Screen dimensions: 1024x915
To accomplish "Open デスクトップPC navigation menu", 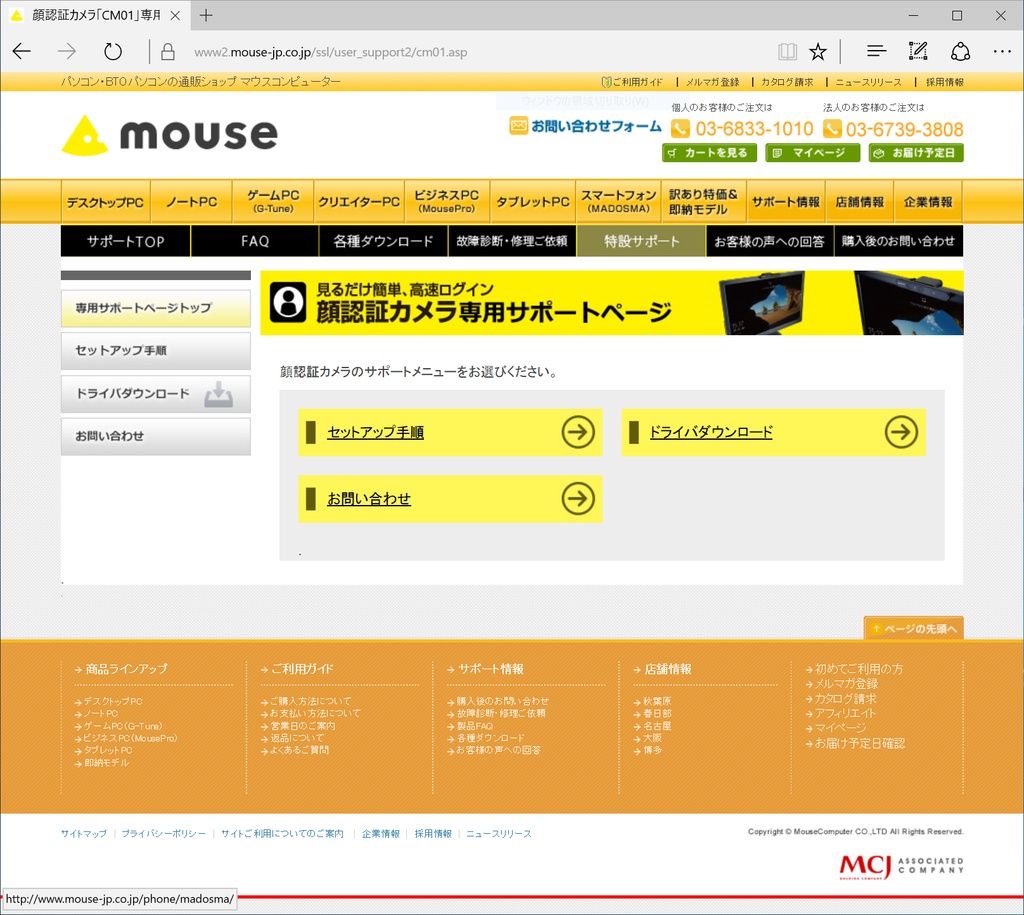I will point(106,202).
